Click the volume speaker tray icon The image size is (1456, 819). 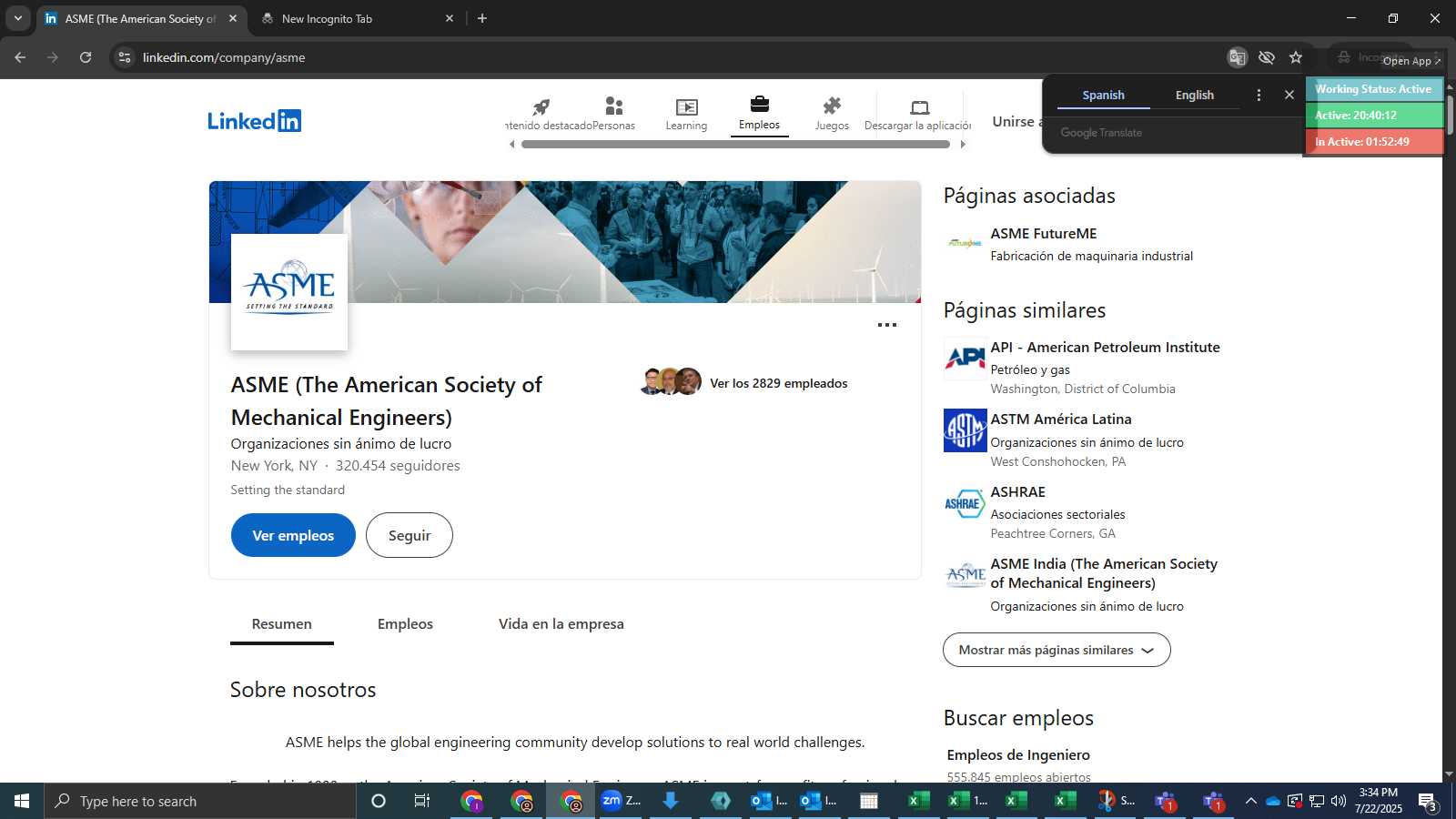[x=1339, y=801]
